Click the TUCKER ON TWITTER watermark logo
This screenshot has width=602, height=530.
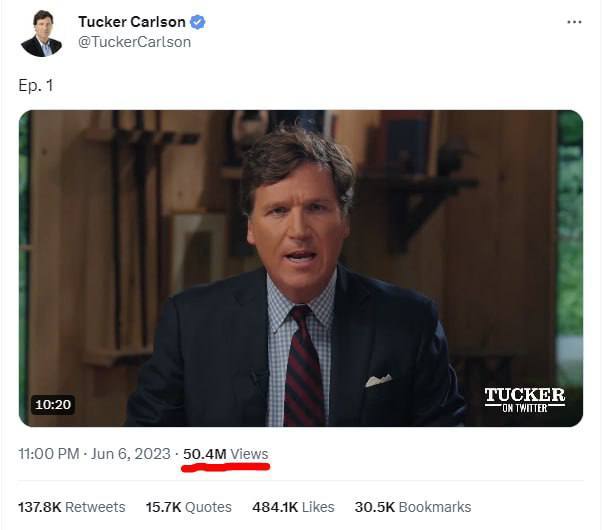[524, 400]
